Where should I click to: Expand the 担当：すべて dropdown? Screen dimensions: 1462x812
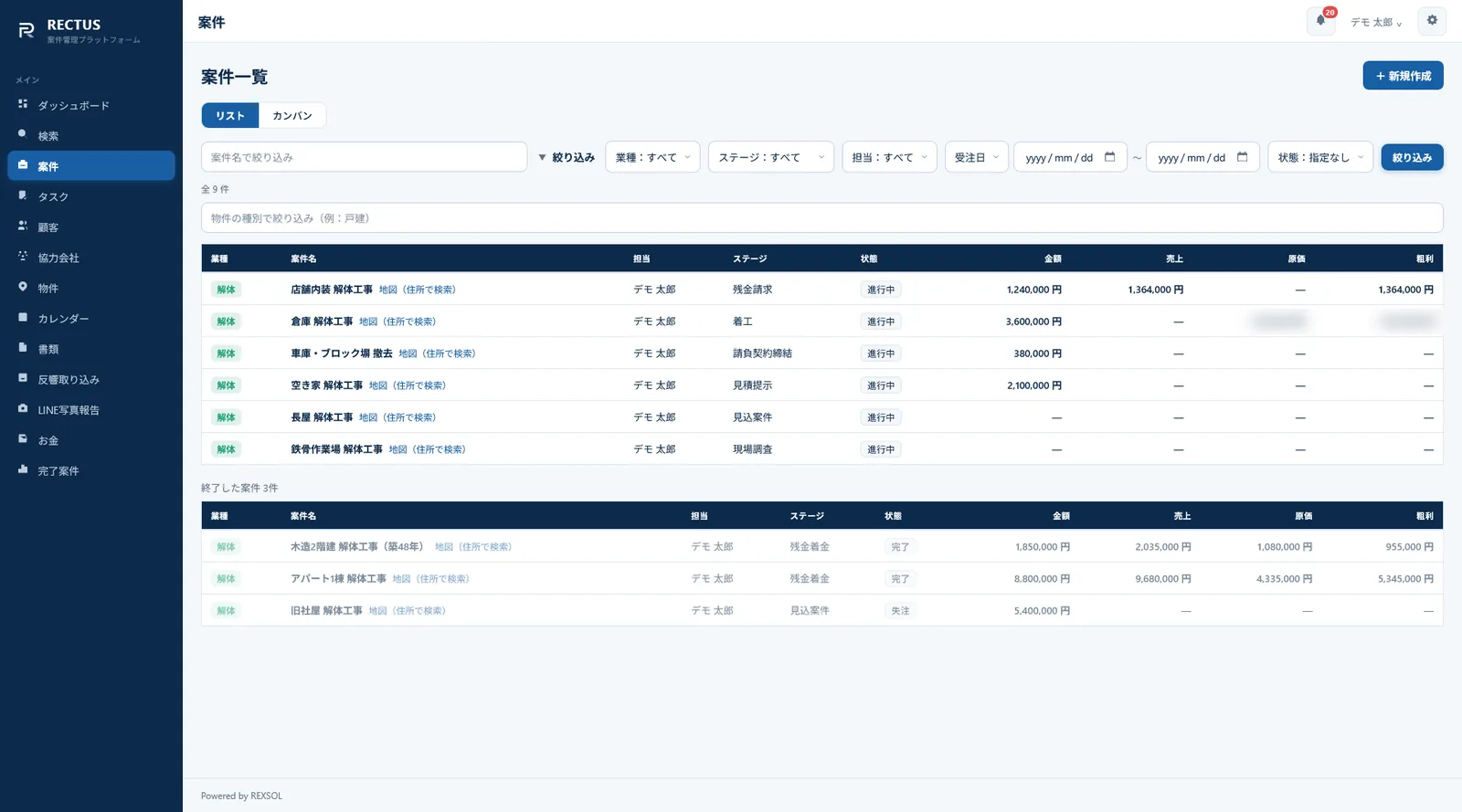tap(889, 157)
